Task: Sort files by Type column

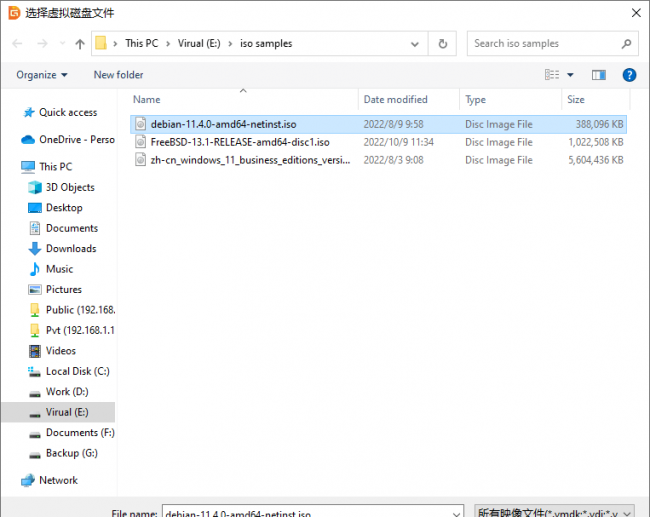Action: (x=475, y=100)
